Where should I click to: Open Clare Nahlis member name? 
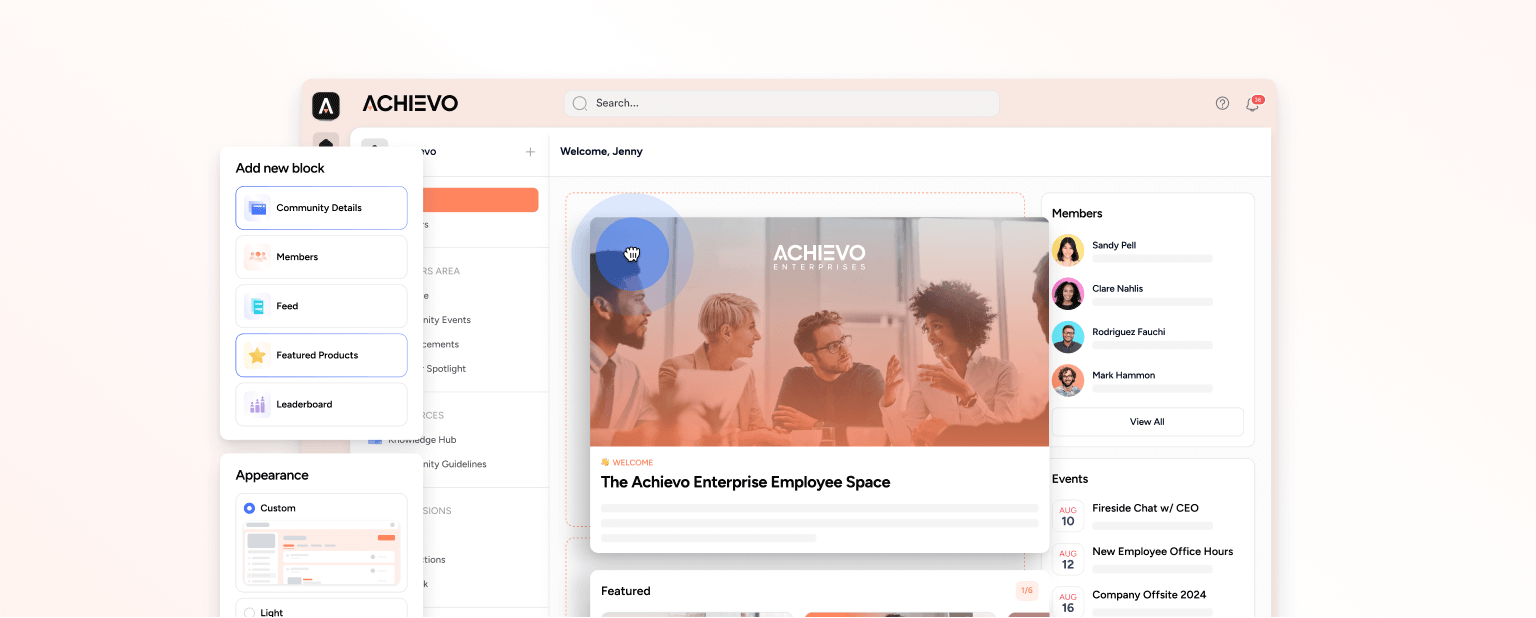[1118, 289]
